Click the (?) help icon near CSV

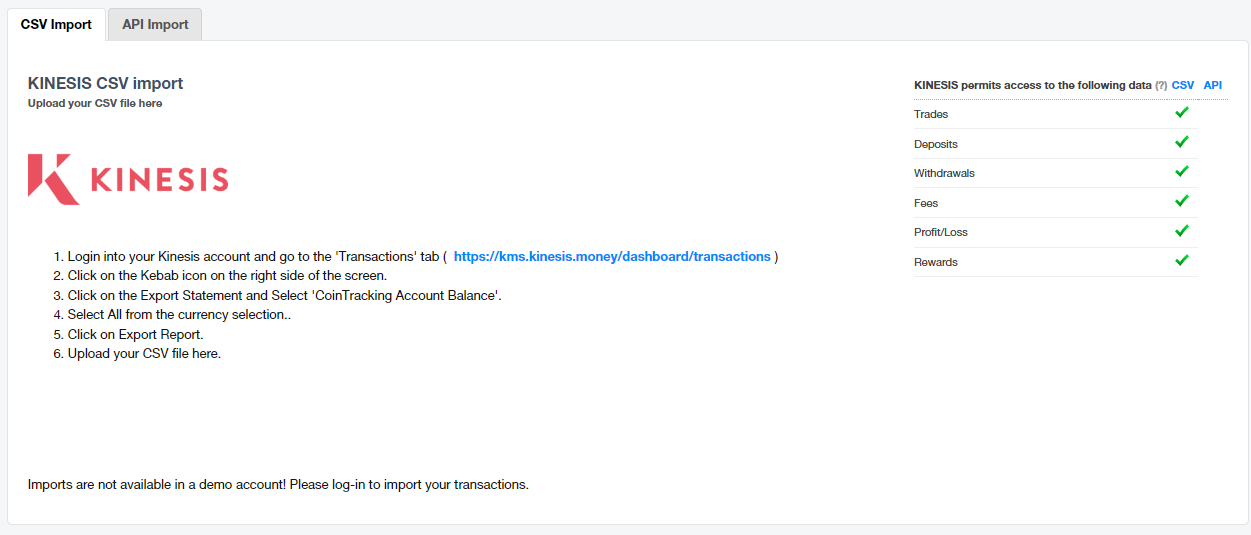click(1161, 86)
